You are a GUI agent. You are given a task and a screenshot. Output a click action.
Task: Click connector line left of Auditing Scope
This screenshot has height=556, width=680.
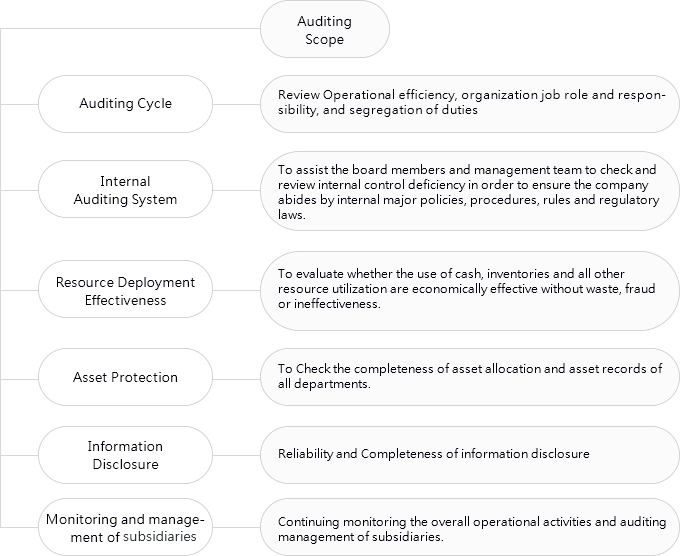130,29
